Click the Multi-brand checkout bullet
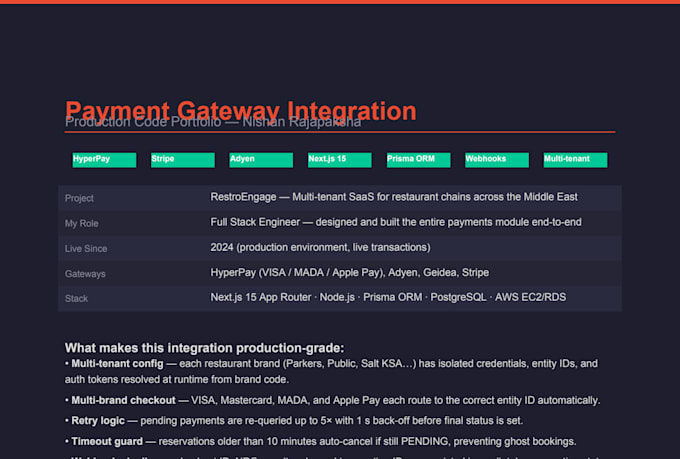This screenshot has width=680, height=459. point(333,400)
